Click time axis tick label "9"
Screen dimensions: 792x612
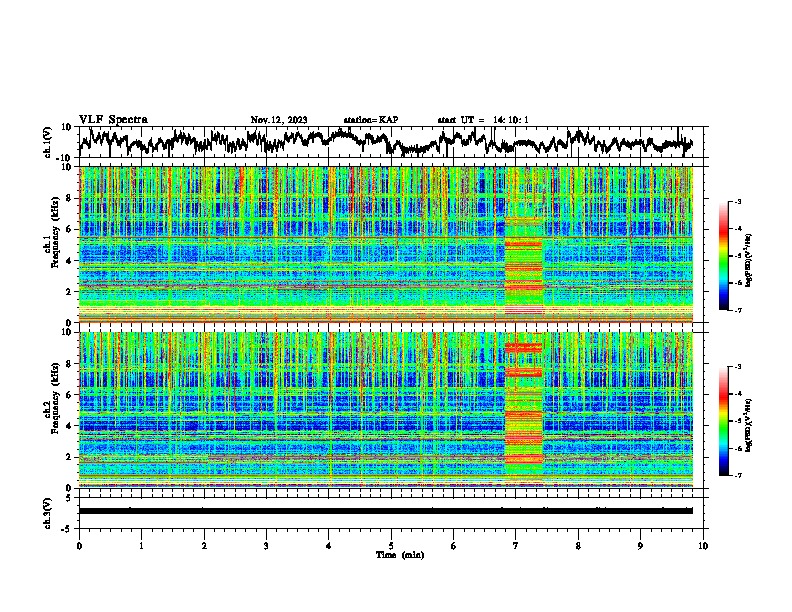pyautogui.click(x=640, y=546)
